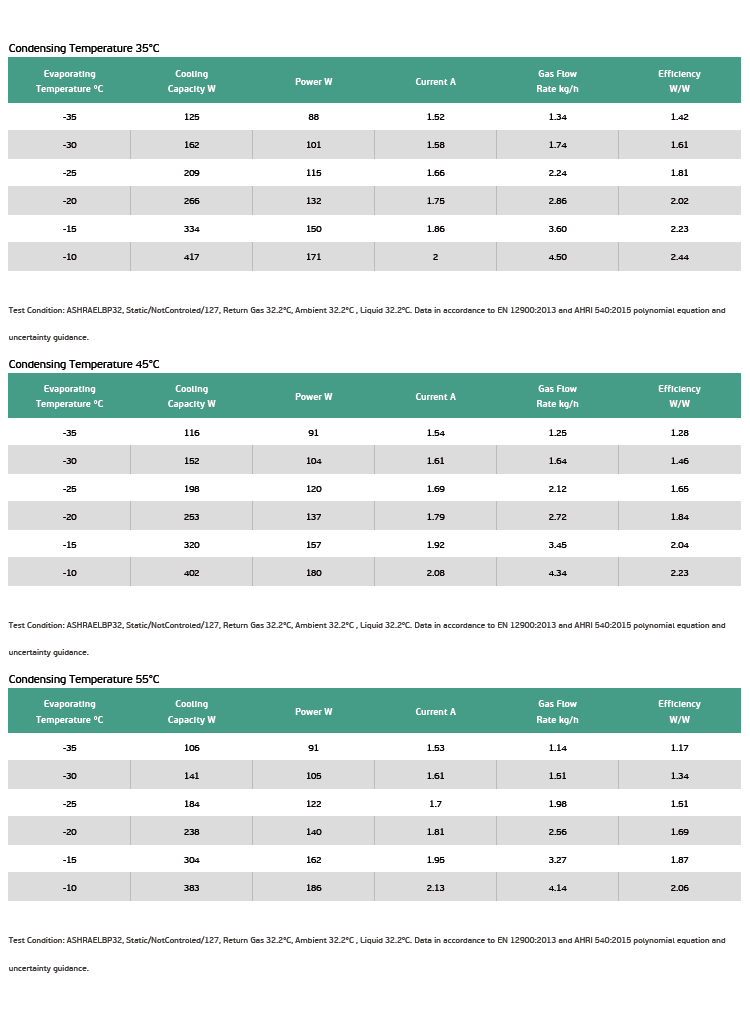
Task: Click the Cooling Capacity value 417 in the 35°C table
Action: tap(192, 257)
